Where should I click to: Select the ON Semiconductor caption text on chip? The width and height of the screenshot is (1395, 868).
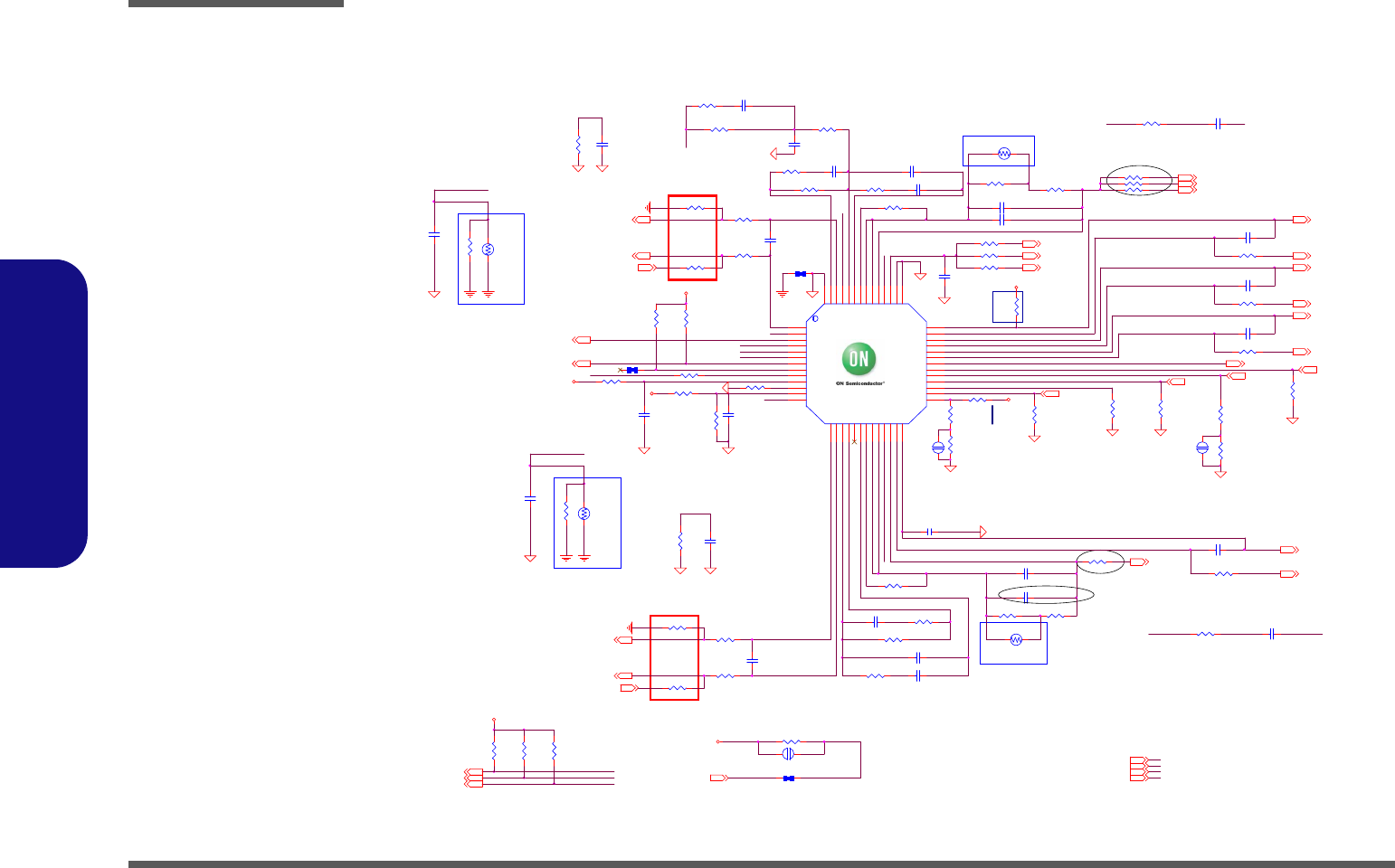point(860,383)
